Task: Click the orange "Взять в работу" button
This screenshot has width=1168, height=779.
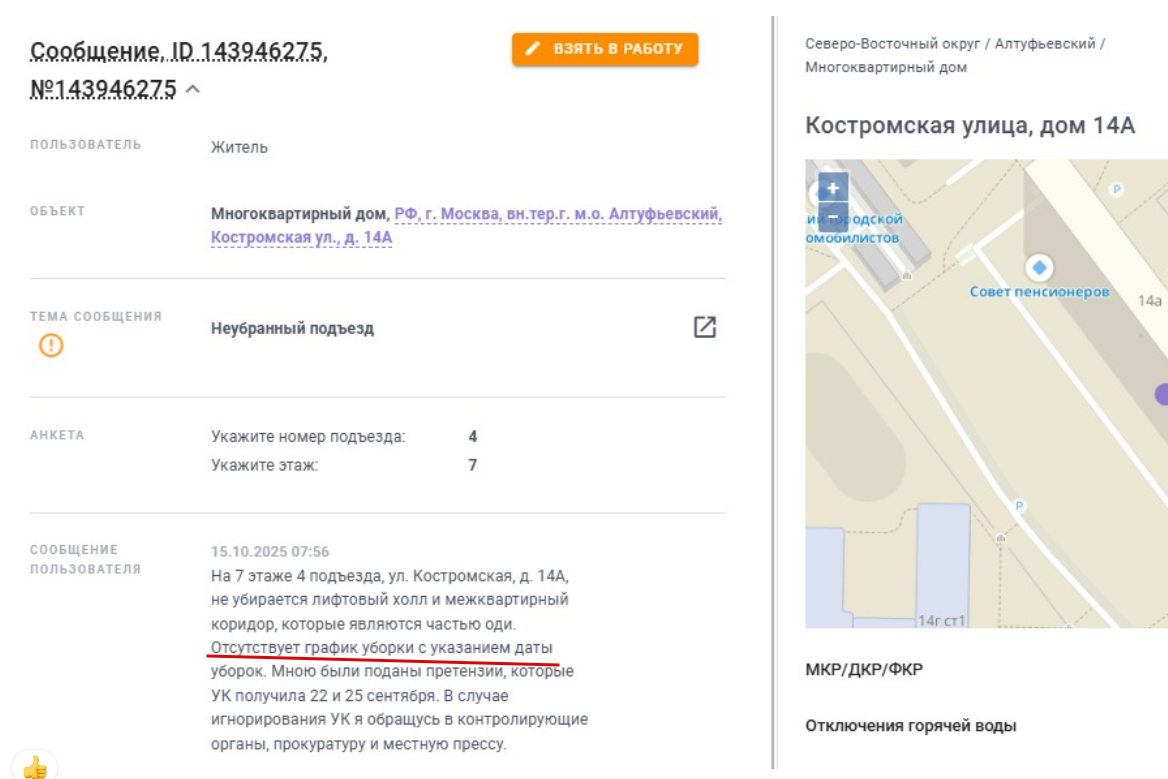Action: (605, 49)
